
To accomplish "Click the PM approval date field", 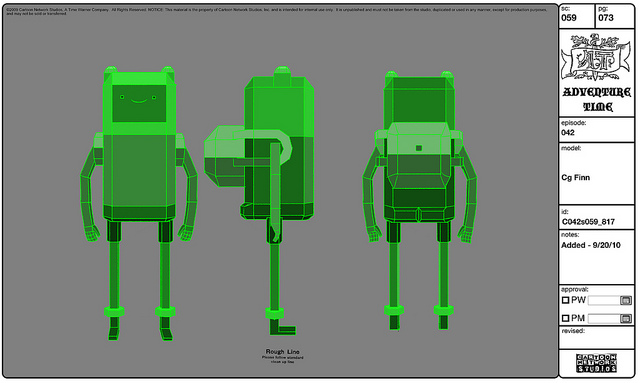I will coord(604,318).
